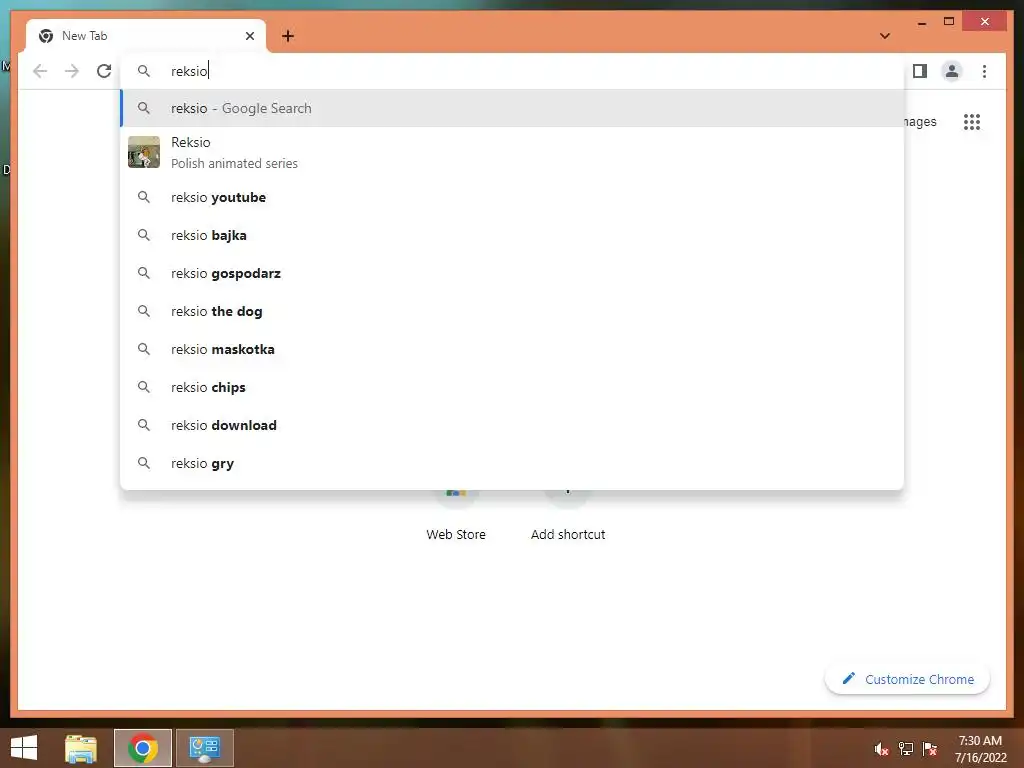Open the Action Center flag icon
The height and width of the screenshot is (768, 1024).
click(930, 748)
